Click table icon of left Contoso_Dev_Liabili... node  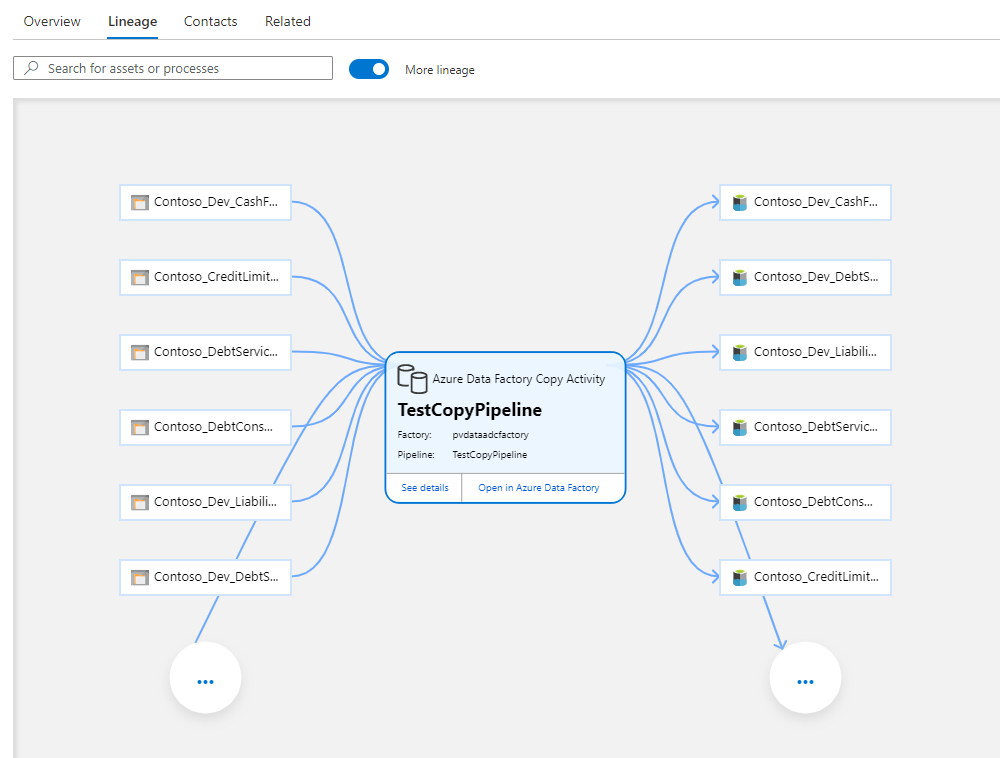140,502
